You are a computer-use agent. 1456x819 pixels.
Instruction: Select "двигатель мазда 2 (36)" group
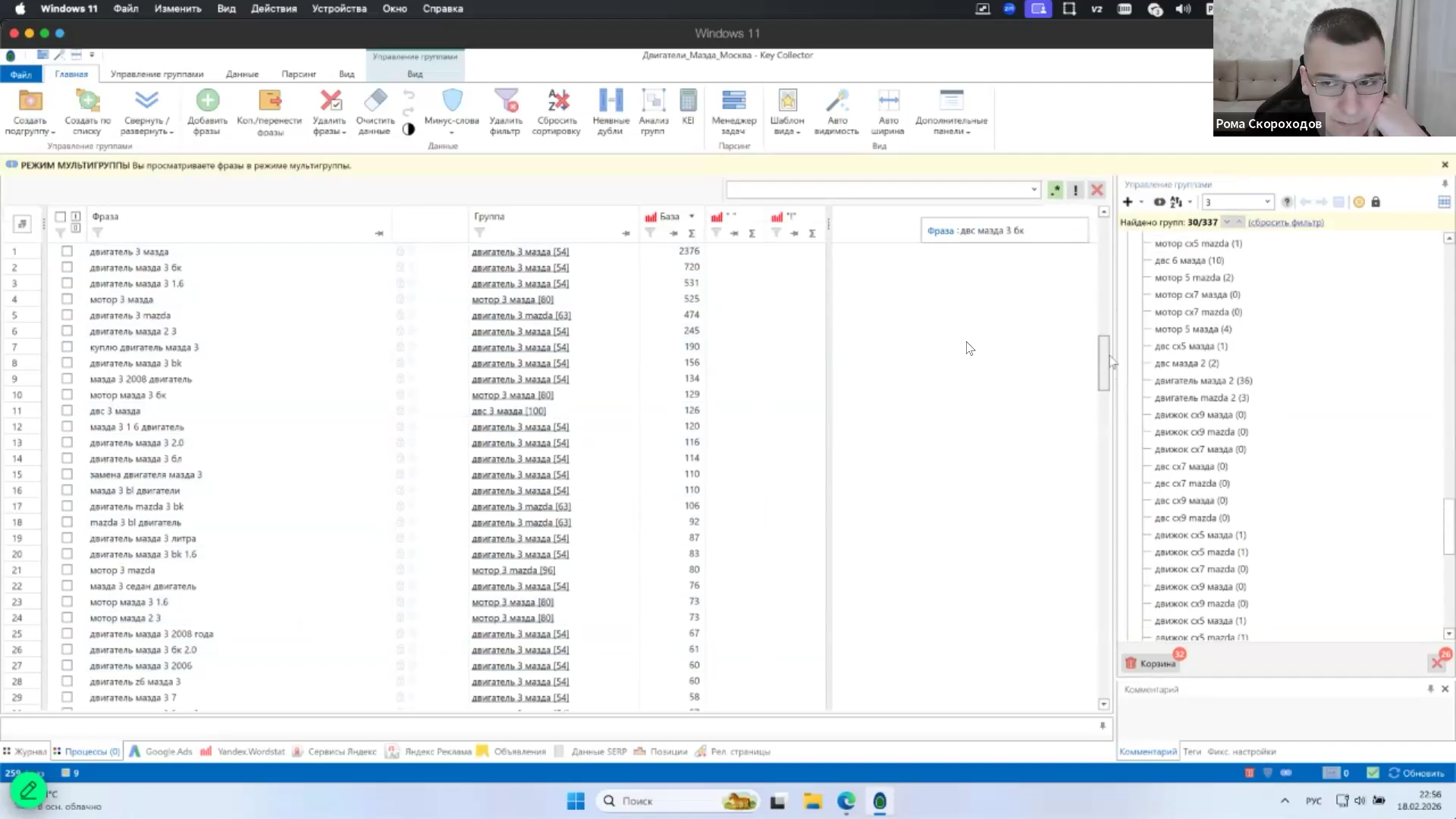1203,381
